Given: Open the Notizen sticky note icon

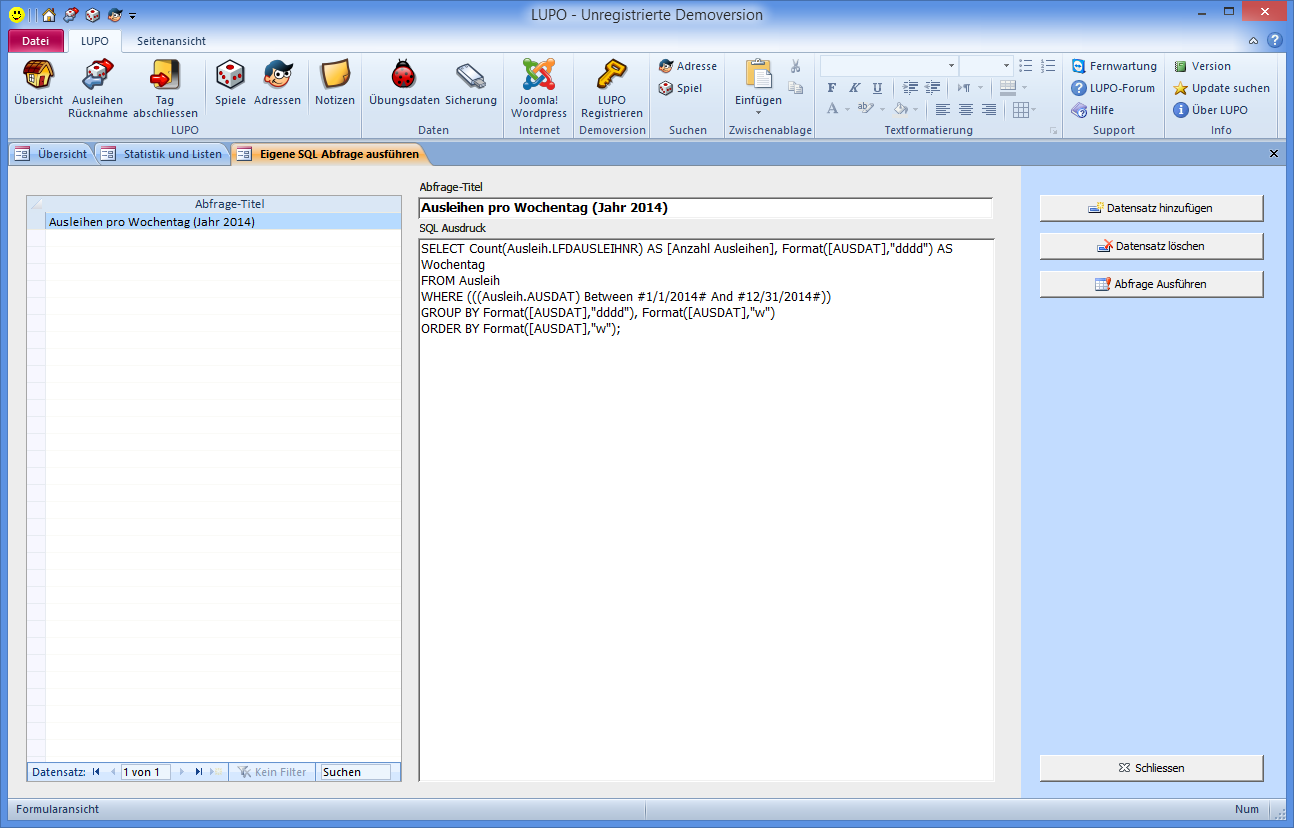Looking at the screenshot, I should coord(335,83).
